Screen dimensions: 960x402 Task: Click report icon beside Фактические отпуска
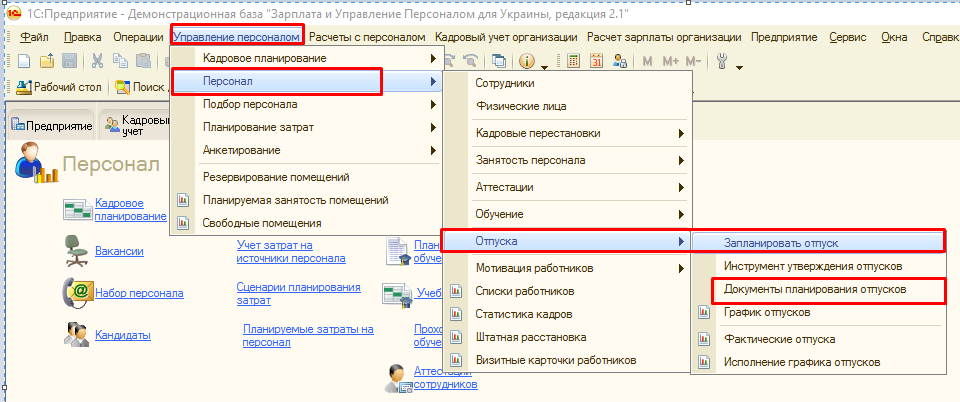coord(704,339)
